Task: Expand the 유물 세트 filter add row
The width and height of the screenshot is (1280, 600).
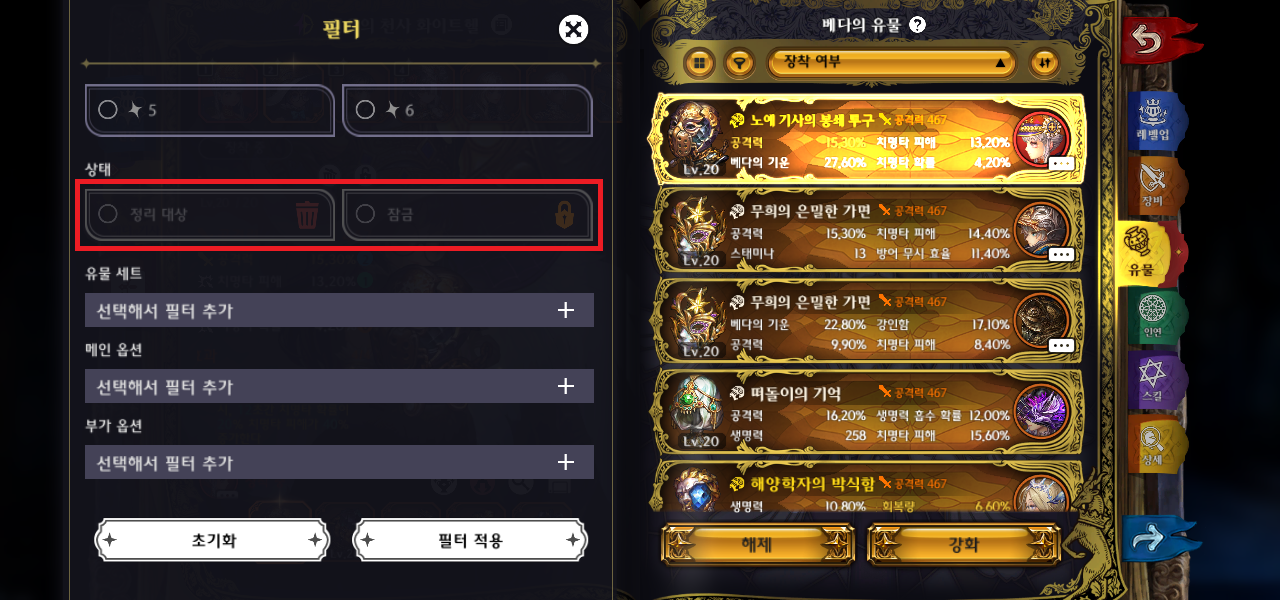Action: pos(339,311)
